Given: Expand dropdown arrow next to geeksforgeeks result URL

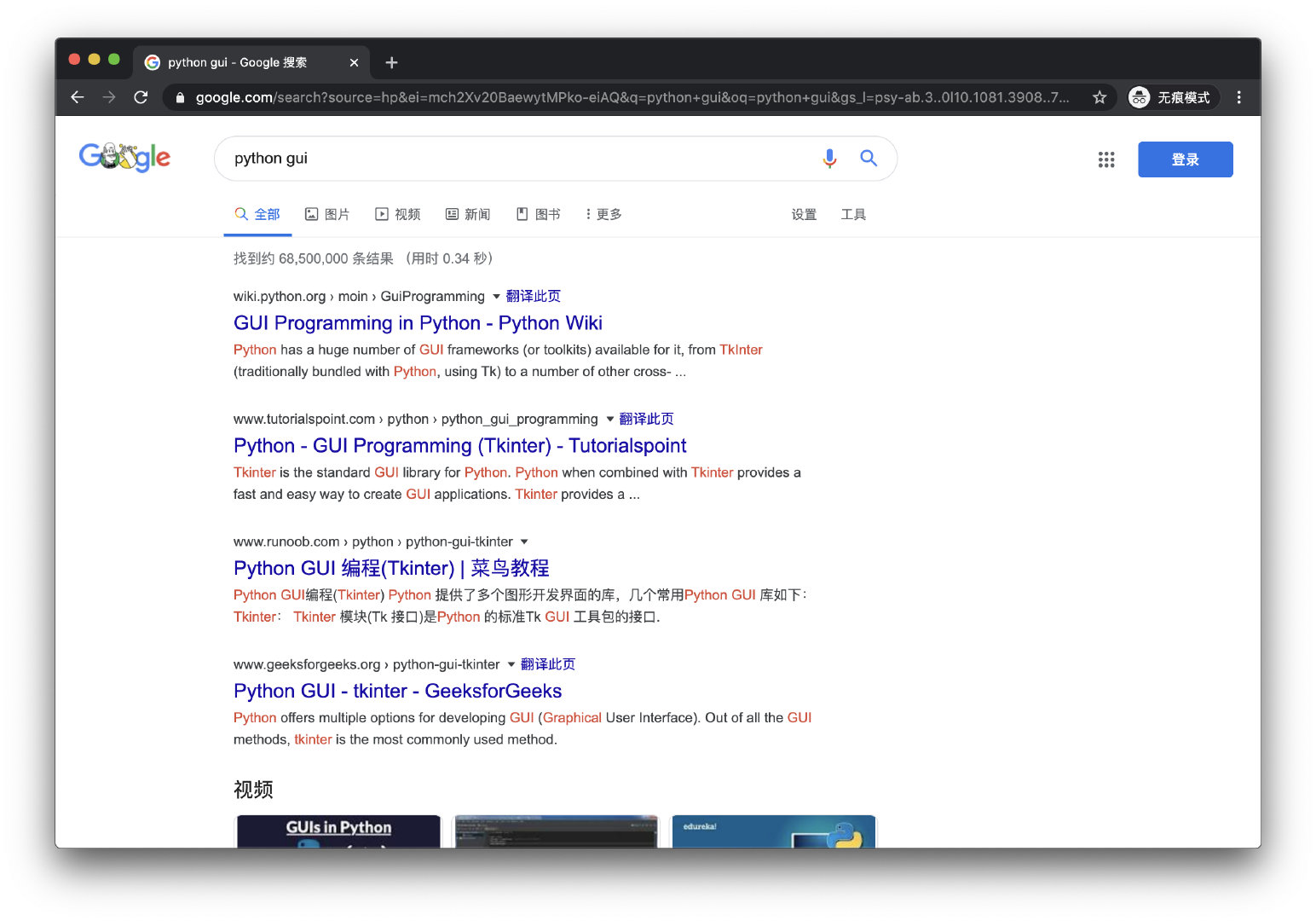Looking at the screenshot, I should (x=511, y=664).
